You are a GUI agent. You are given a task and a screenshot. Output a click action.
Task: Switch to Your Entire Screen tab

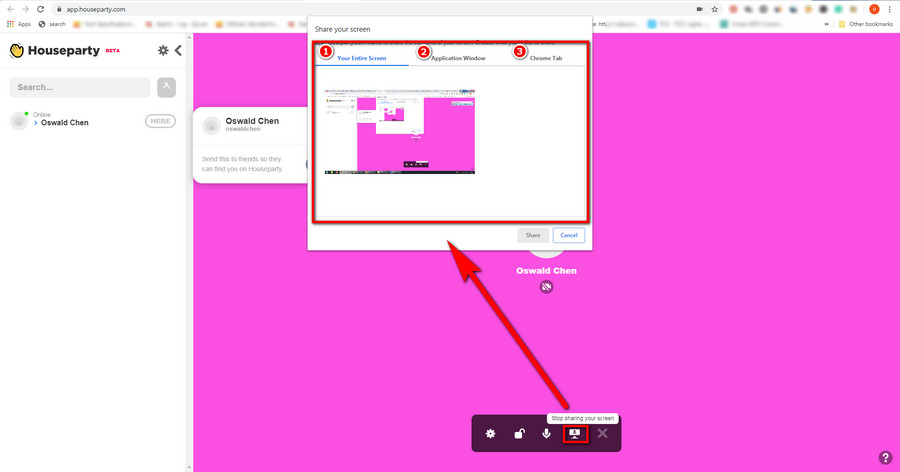[x=362, y=58]
